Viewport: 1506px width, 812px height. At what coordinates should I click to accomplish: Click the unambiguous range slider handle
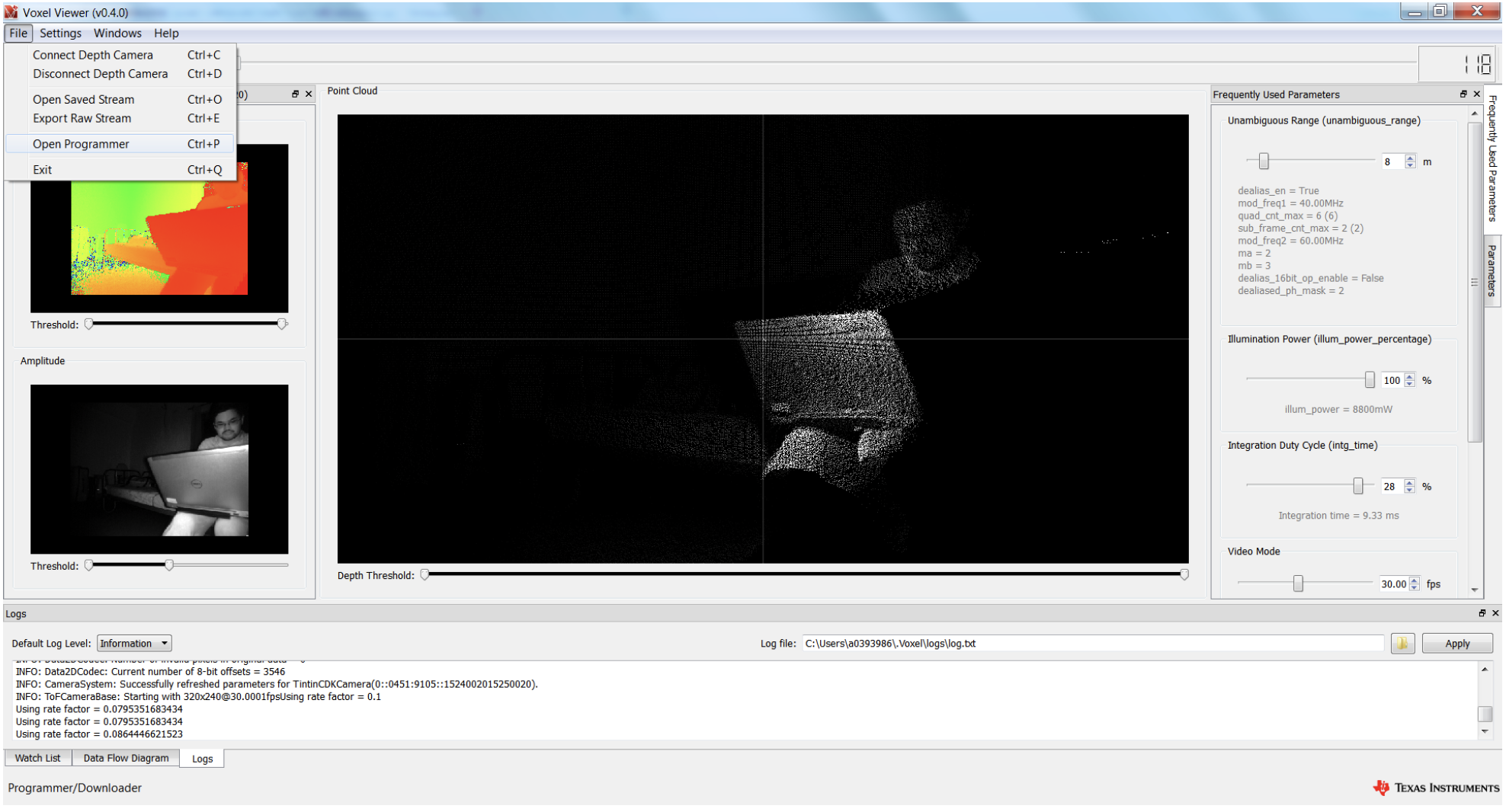click(x=1264, y=161)
